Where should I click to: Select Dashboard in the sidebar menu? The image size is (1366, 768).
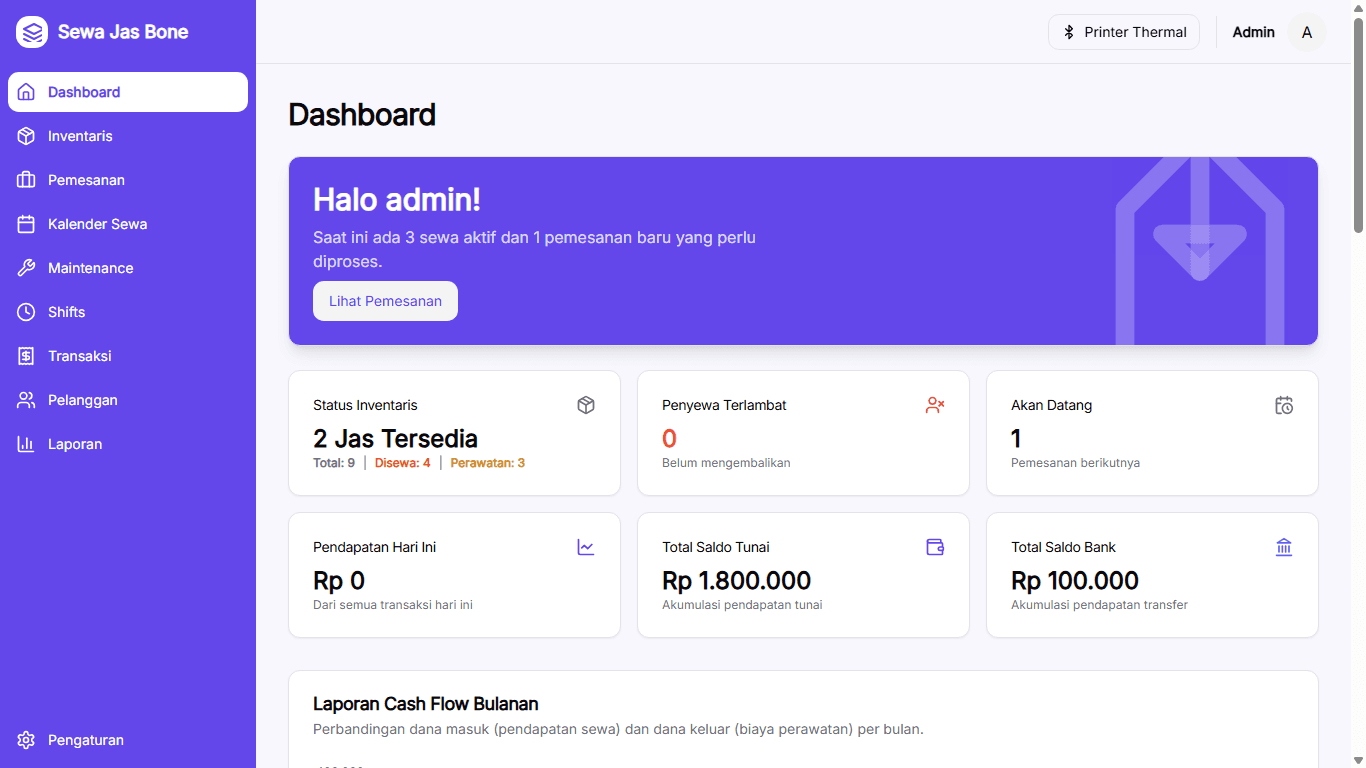(x=84, y=91)
